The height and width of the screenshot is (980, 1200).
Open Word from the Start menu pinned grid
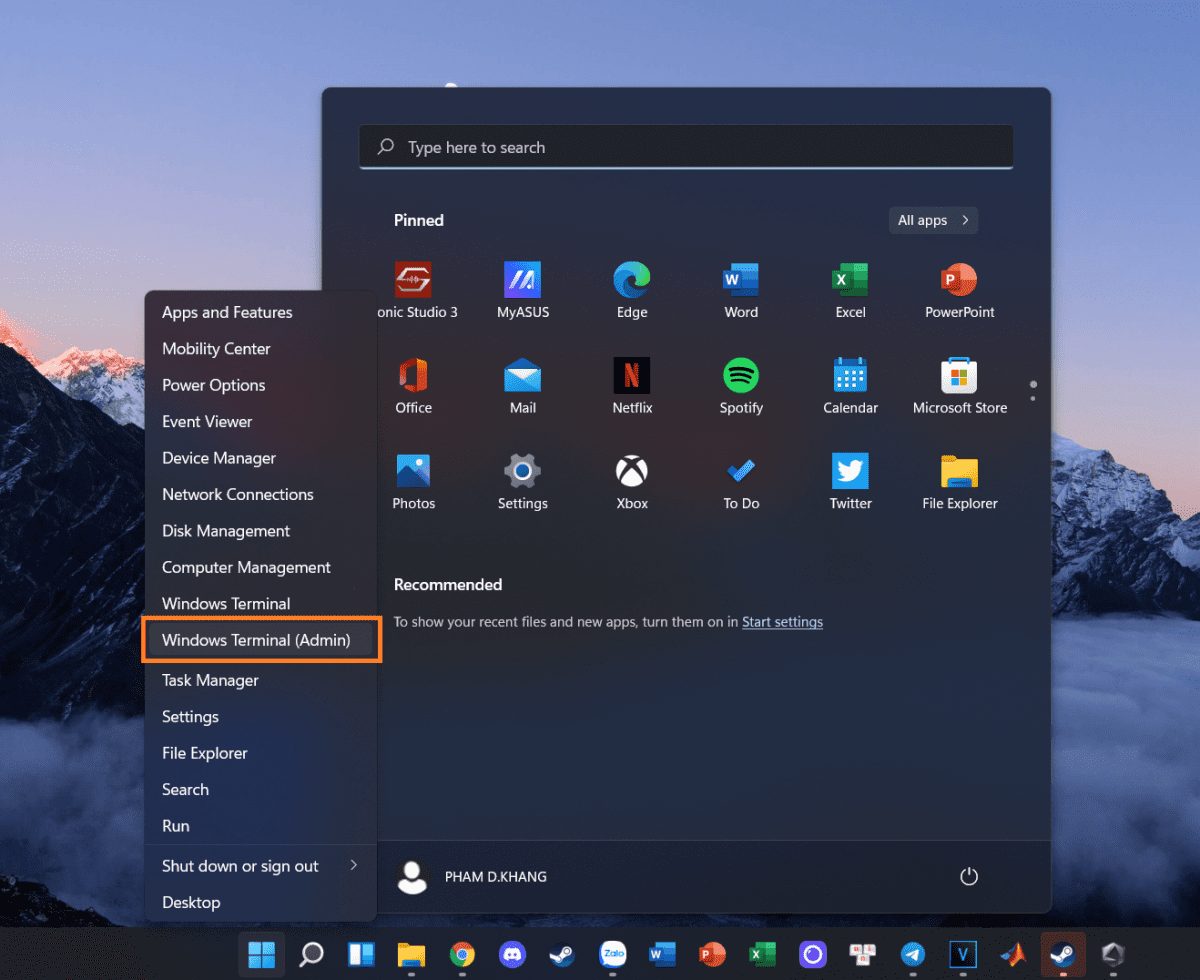coord(741,289)
